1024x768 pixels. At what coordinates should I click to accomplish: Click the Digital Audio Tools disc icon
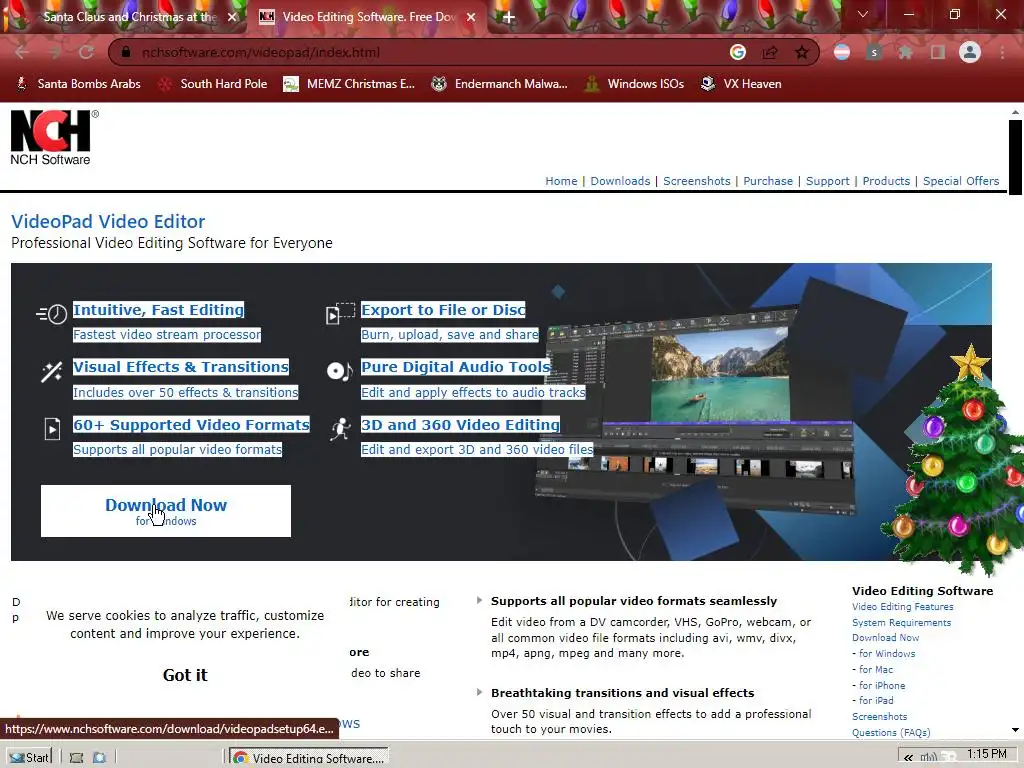click(340, 371)
